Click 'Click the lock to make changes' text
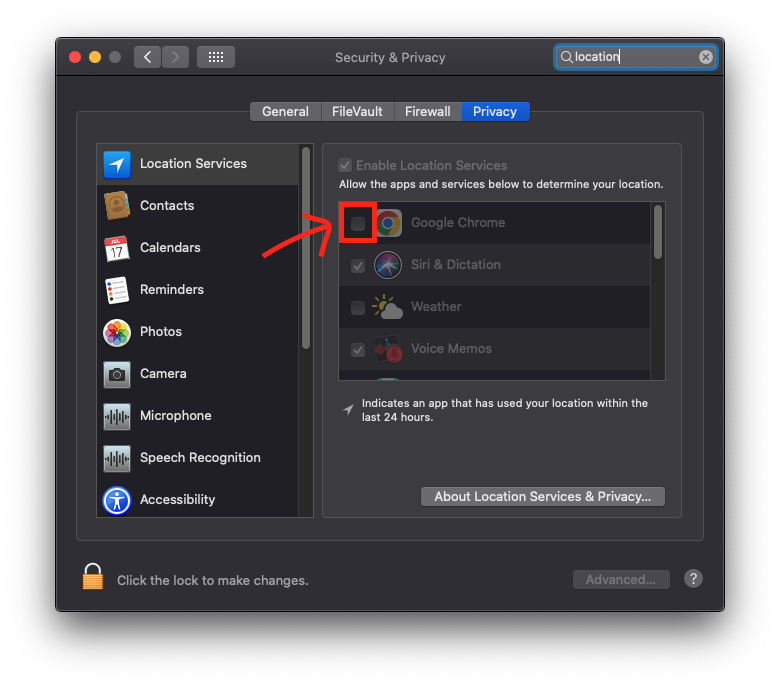This screenshot has height=685, width=780. tap(213, 581)
